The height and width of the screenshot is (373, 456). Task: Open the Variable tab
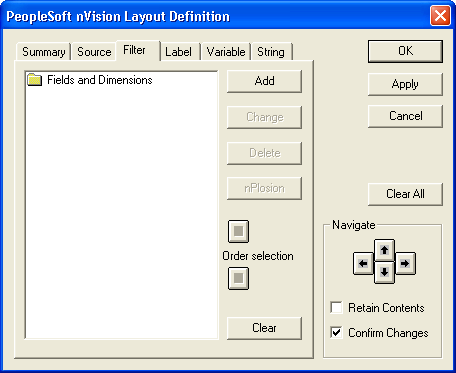click(226, 52)
